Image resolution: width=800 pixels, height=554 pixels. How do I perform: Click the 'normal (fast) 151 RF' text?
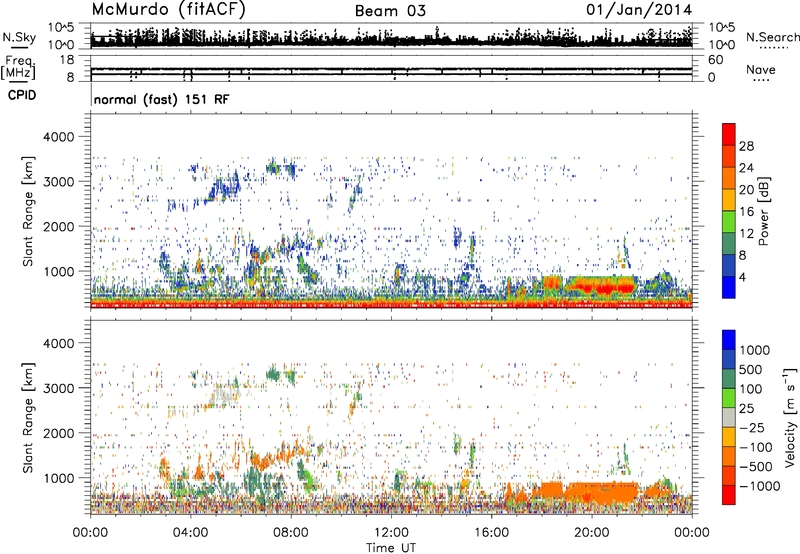coord(162,99)
